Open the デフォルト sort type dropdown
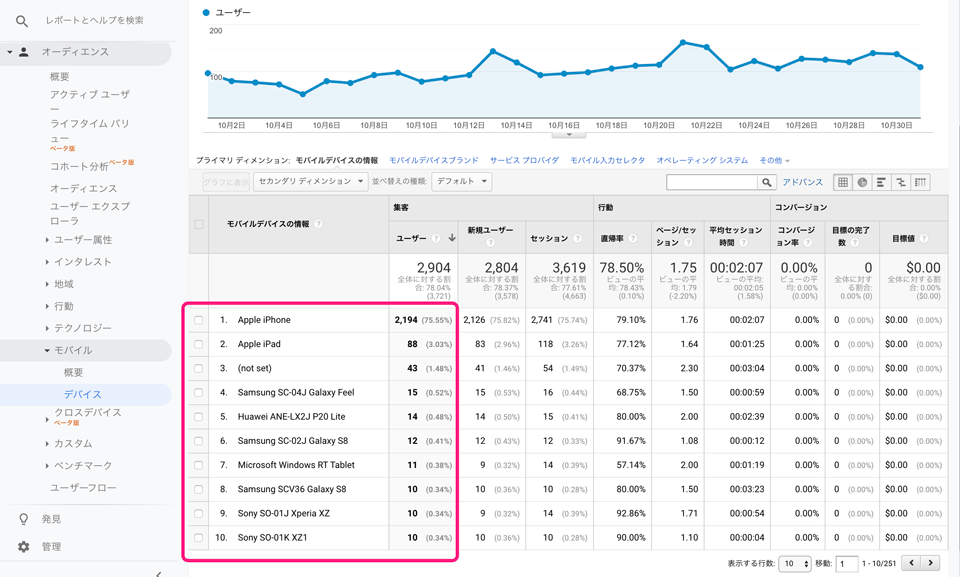960x577 pixels. [x=462, y=181]
